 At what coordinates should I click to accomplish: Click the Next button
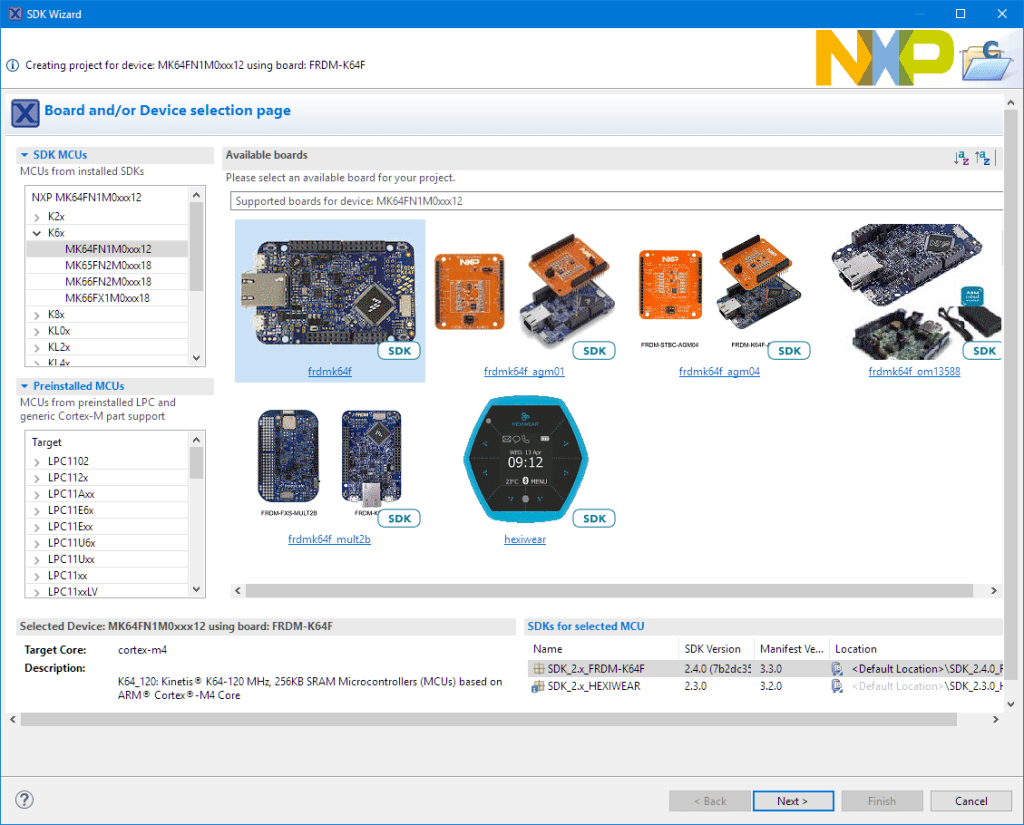(793, 800)
